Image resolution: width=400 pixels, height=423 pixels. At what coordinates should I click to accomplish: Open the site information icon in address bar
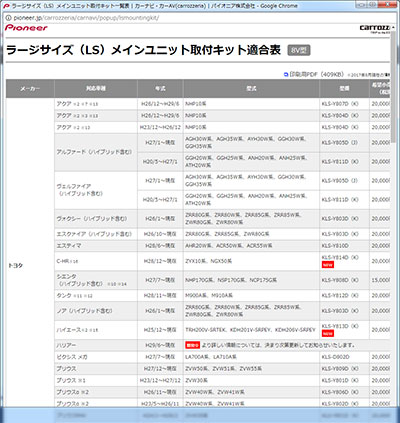click(x=8, y=18)
